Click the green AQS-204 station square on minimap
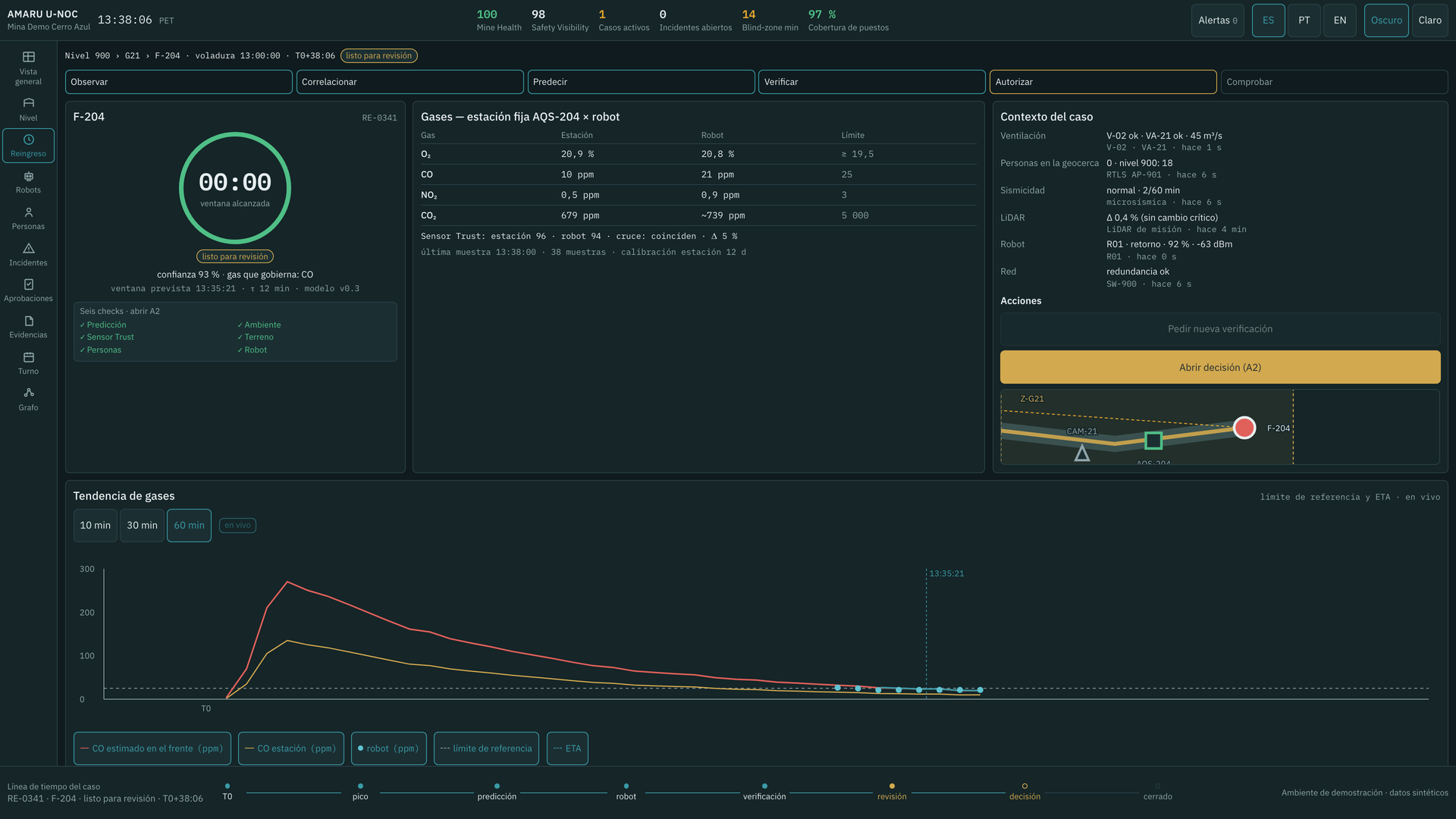The width and height of the screenshot is (1456, 819). pyautogui.click(x=1153, y=441)
